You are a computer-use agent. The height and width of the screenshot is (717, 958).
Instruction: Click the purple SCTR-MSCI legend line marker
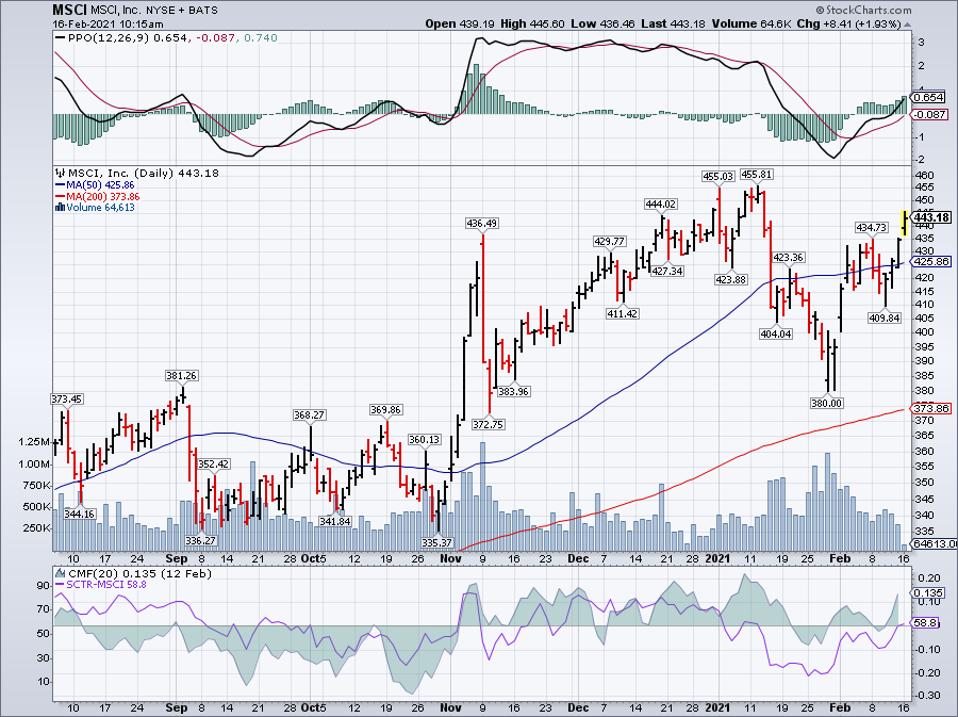(x=60, y=585)
